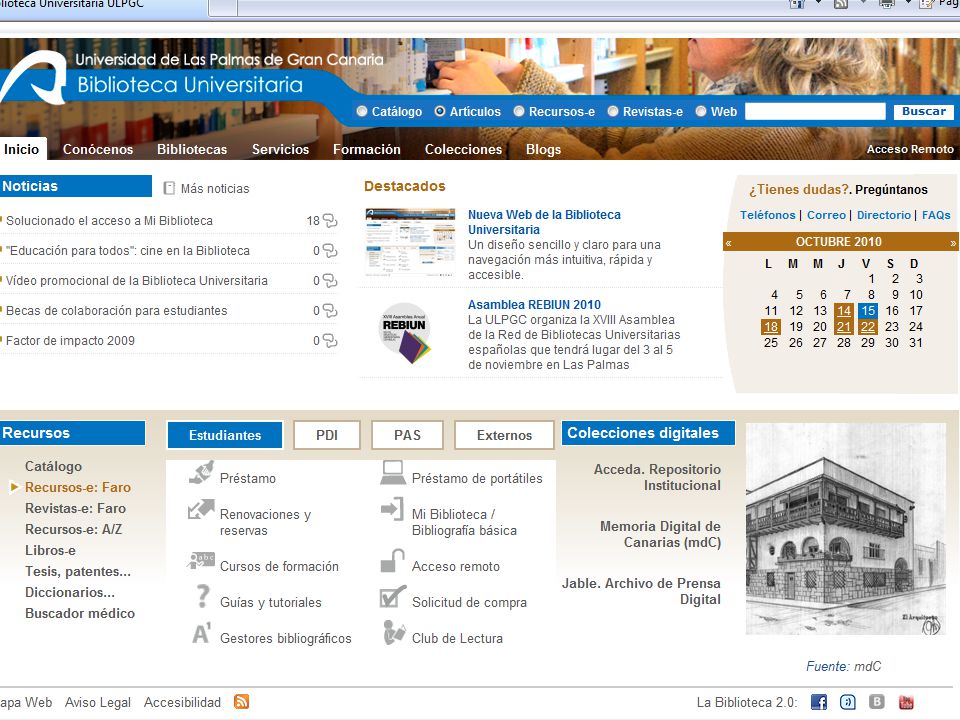Click the Club de Lectura reader icon
This screenshot has height=720, width=960.
[x=394, y=633]
